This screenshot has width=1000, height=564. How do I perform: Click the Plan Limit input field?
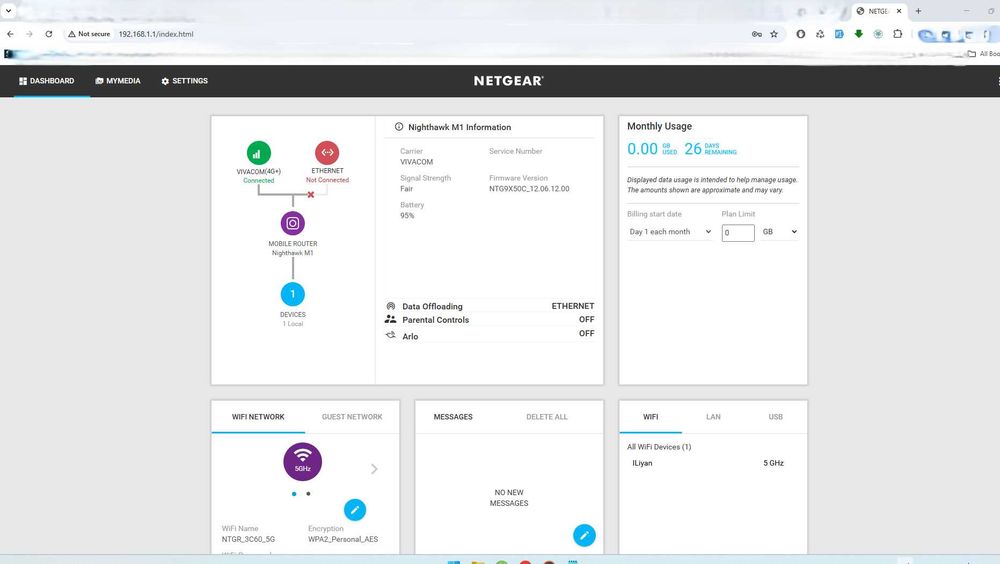tap(738, 233)
